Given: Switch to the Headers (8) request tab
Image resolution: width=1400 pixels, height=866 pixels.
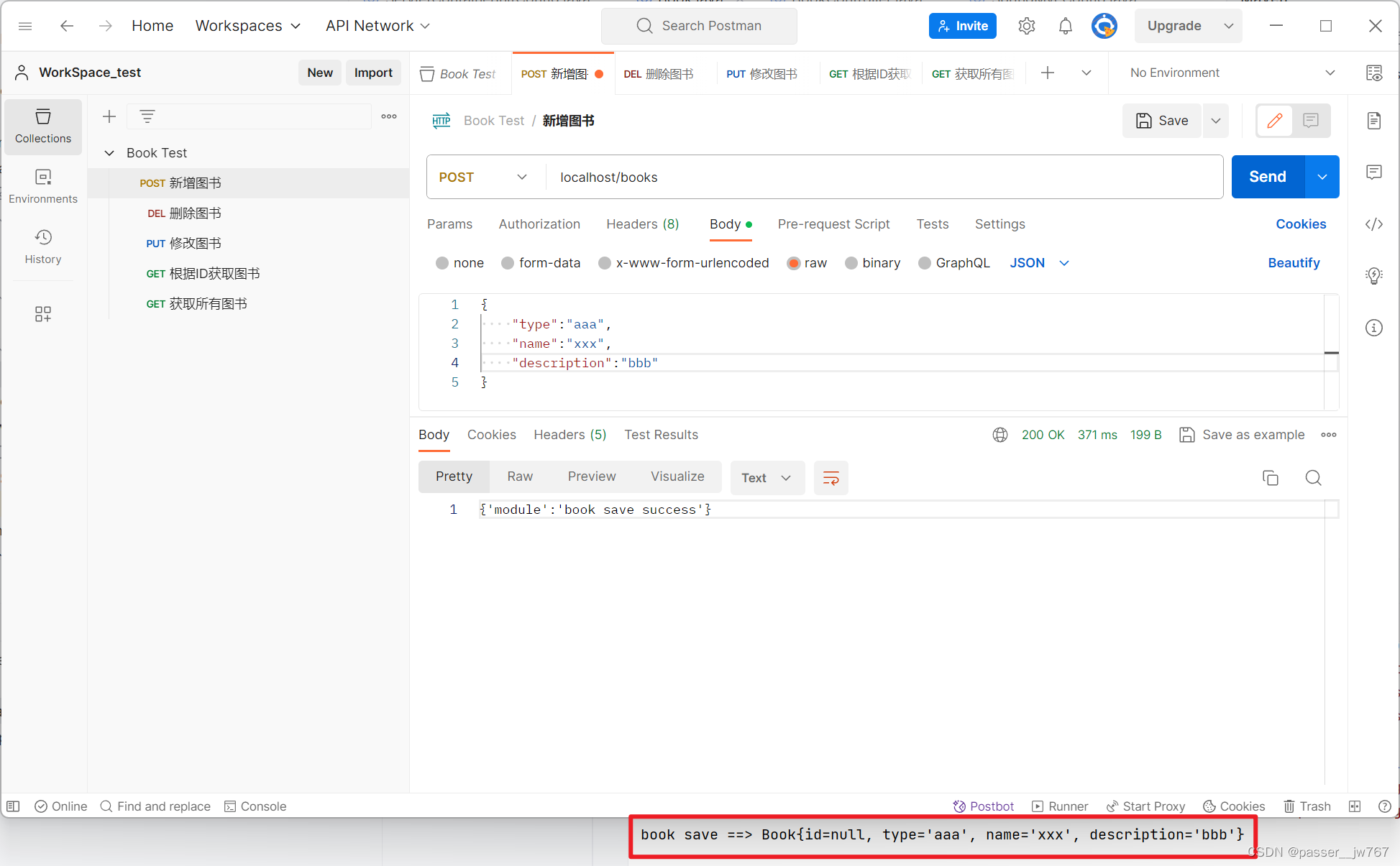Looking at the screenshot, I should pyautogui.click(x=643, y=224).
